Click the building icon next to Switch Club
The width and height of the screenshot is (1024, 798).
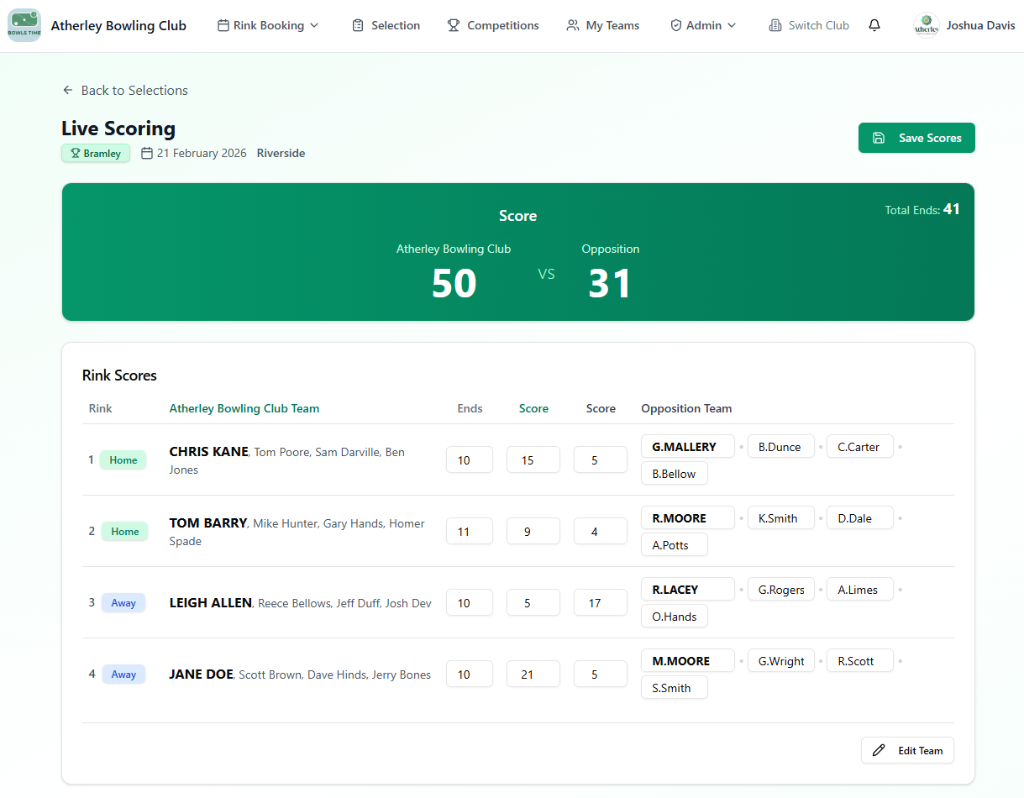(775, 25)
